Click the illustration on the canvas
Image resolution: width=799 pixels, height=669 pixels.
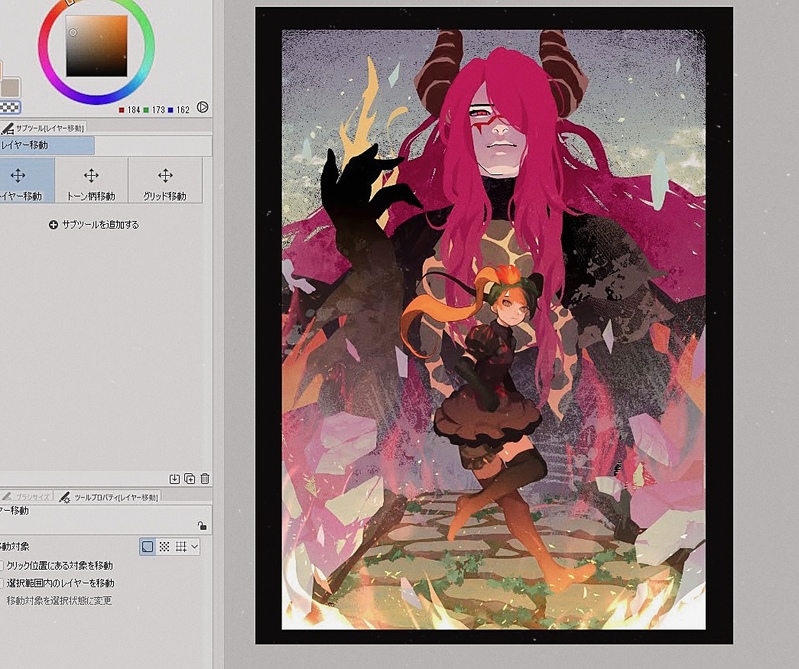(x=493, y=329)
